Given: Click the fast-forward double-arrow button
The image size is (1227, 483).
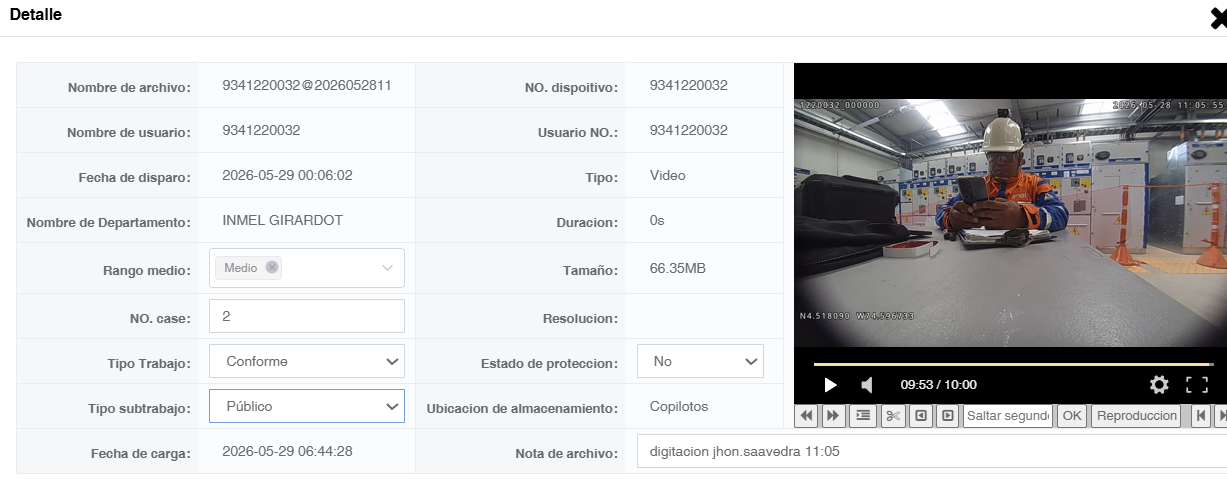Looking at the screenshot, I should coord(833,416).
